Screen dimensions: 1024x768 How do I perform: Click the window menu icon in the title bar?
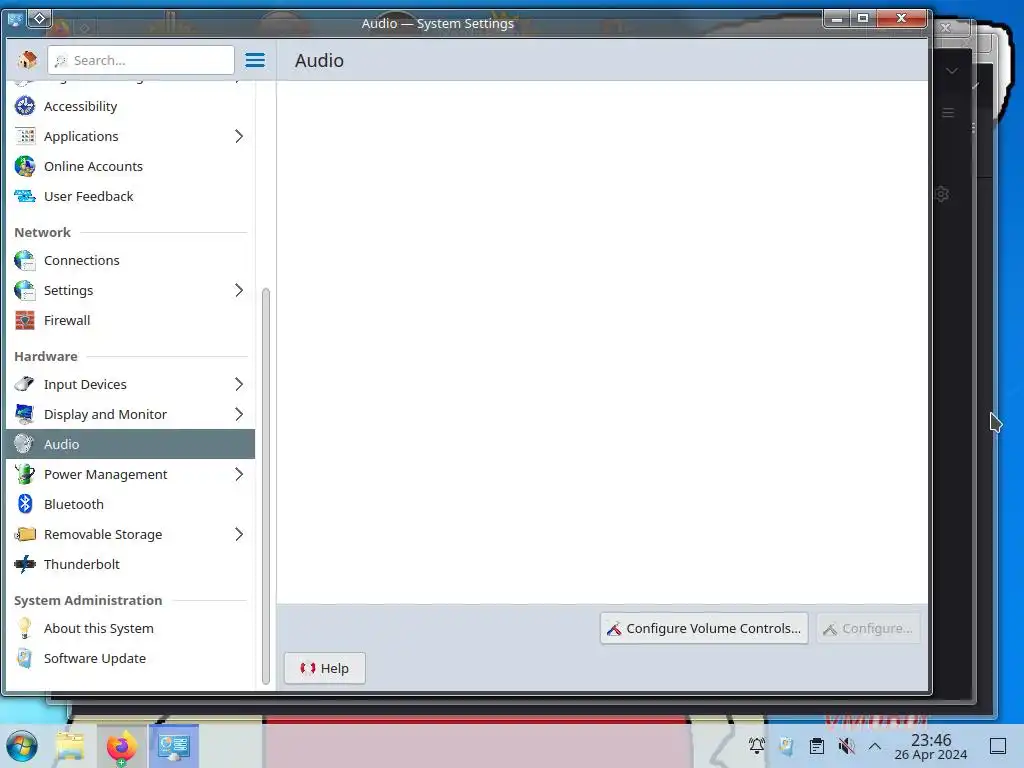14,19
